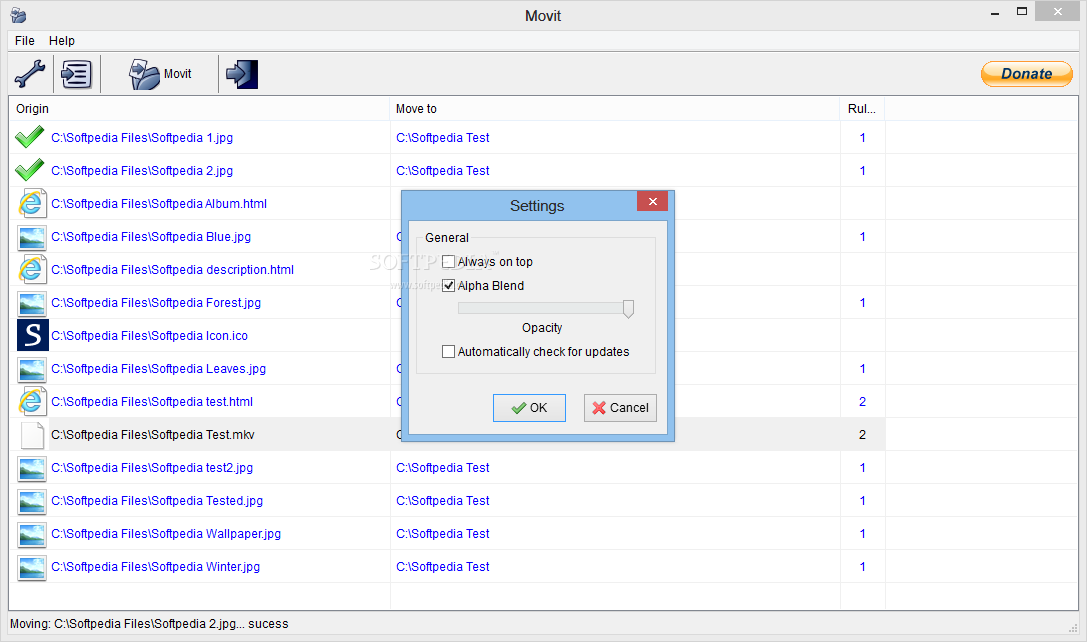1087x642 pixels.
Task: Click image icon for Softpedia Tested.jpg
Action: click(32, 501)
